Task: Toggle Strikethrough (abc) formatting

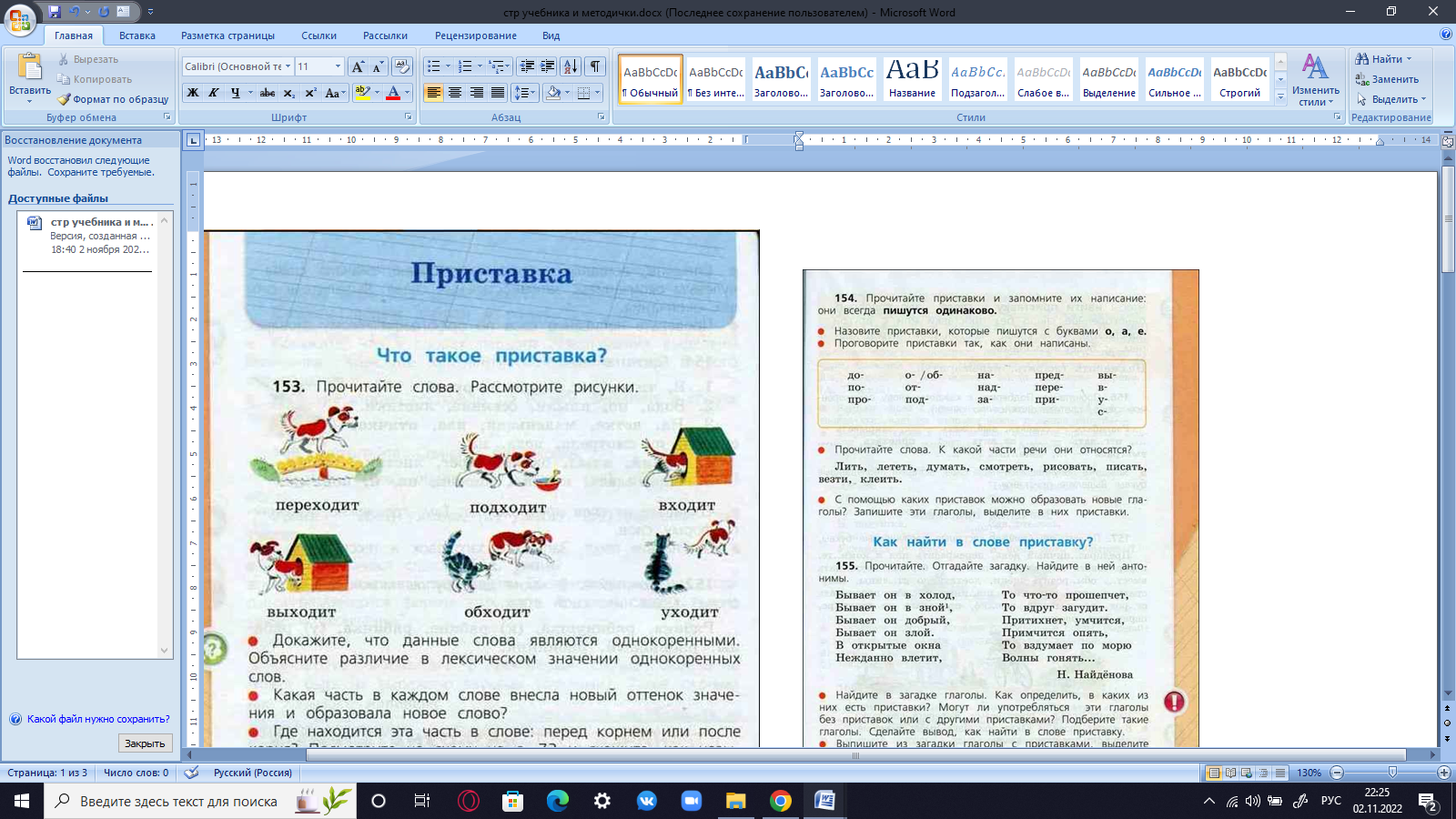Action: [x=267, y=93]
